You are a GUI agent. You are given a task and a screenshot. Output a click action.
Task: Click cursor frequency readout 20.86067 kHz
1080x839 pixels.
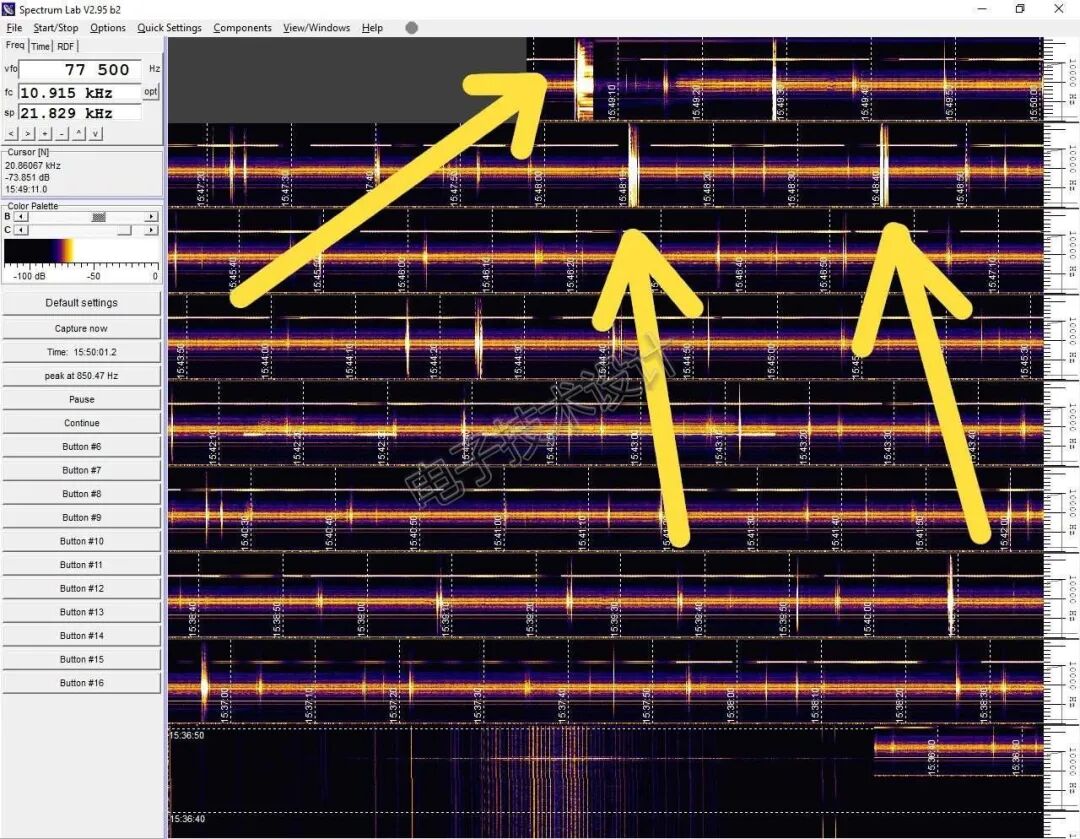[32, 166]
